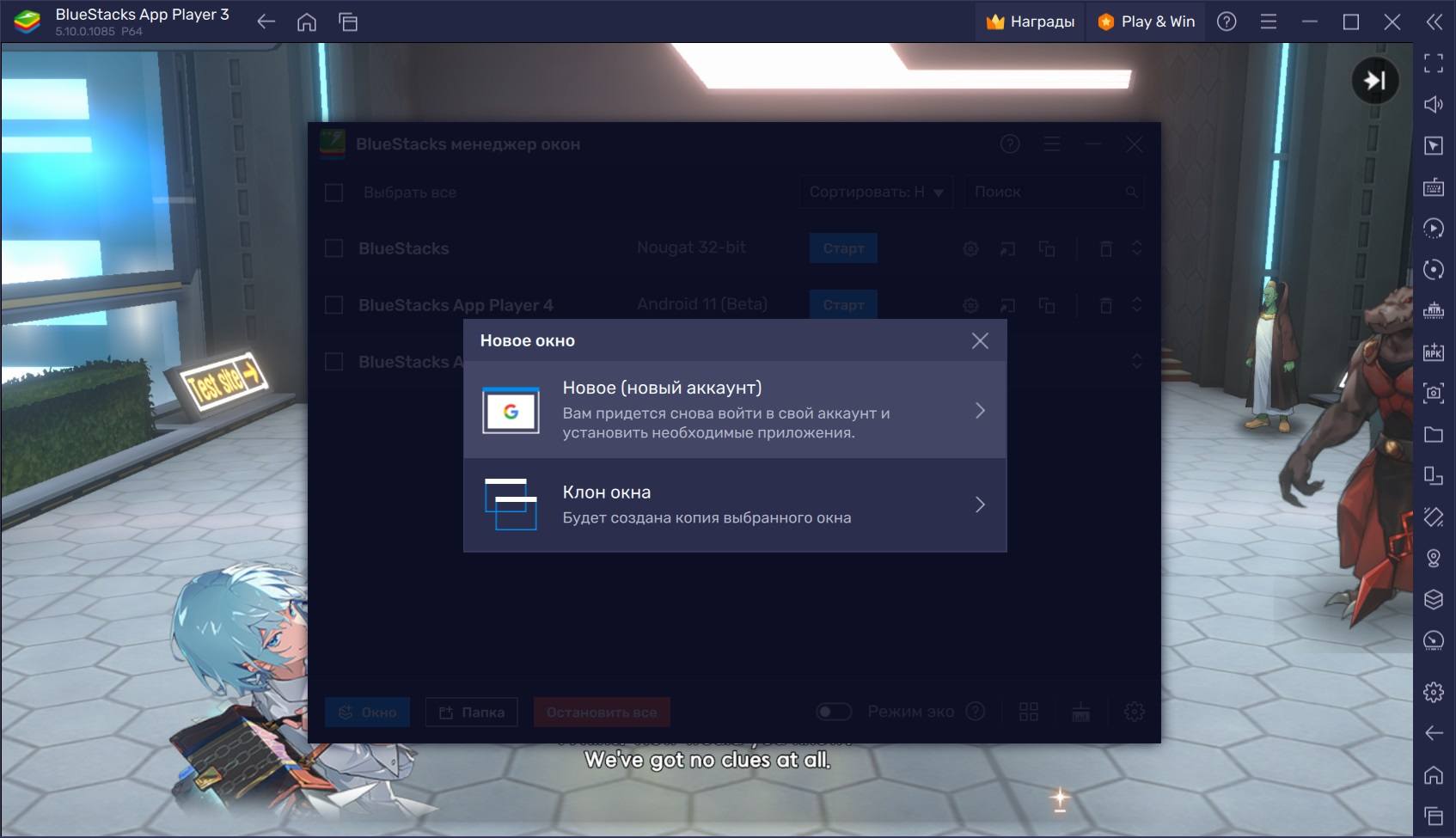
Task: Click the sidebar back arrow
Action: (x=1434, y=732)
